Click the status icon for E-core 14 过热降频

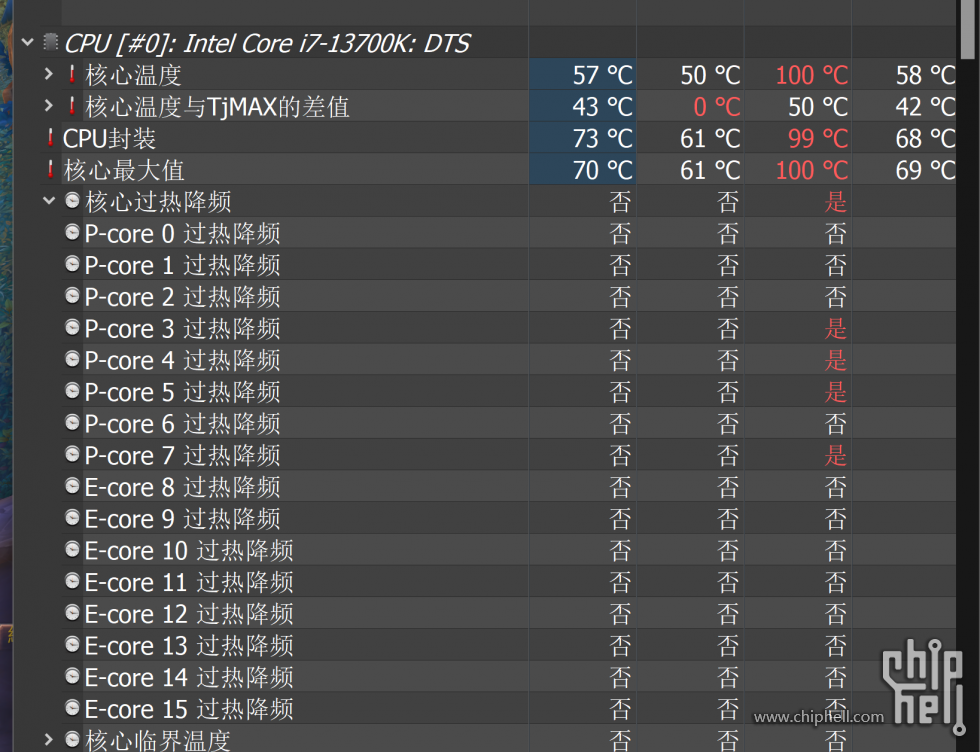point(72,677)
